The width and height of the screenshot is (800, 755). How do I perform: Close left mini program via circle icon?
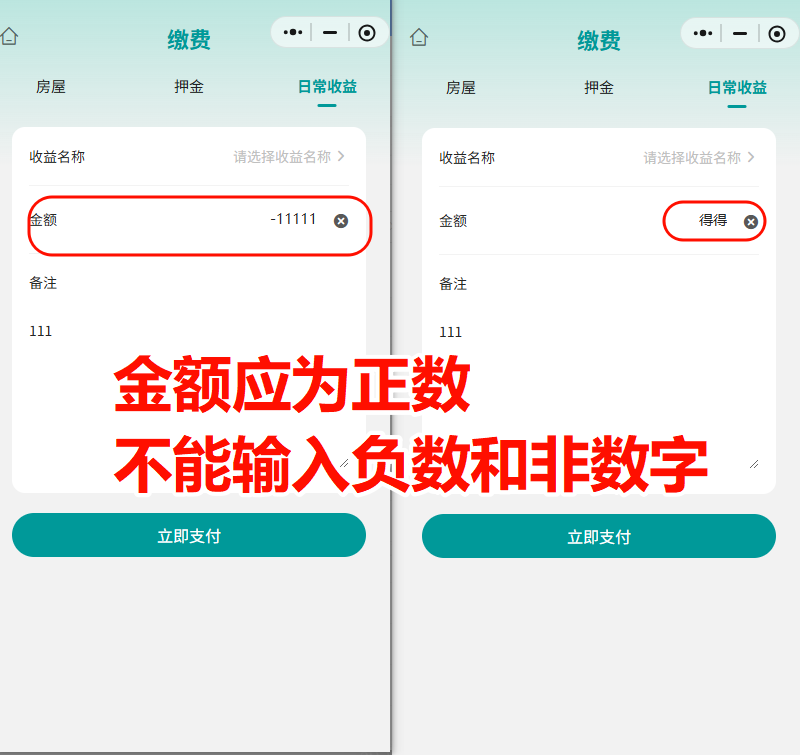[367, 33]
